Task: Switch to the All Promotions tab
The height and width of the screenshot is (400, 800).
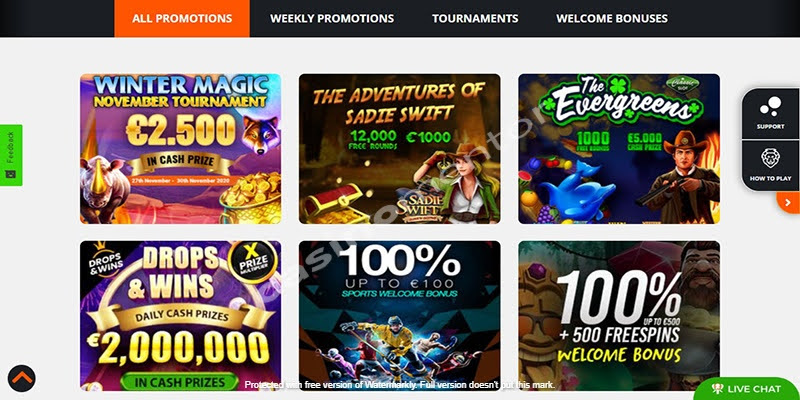Action: pyautogui.click(x=182, y=19)
